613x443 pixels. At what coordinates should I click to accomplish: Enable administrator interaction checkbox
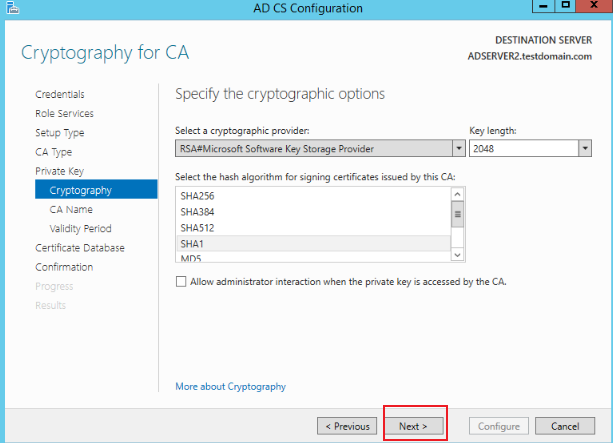181,282
